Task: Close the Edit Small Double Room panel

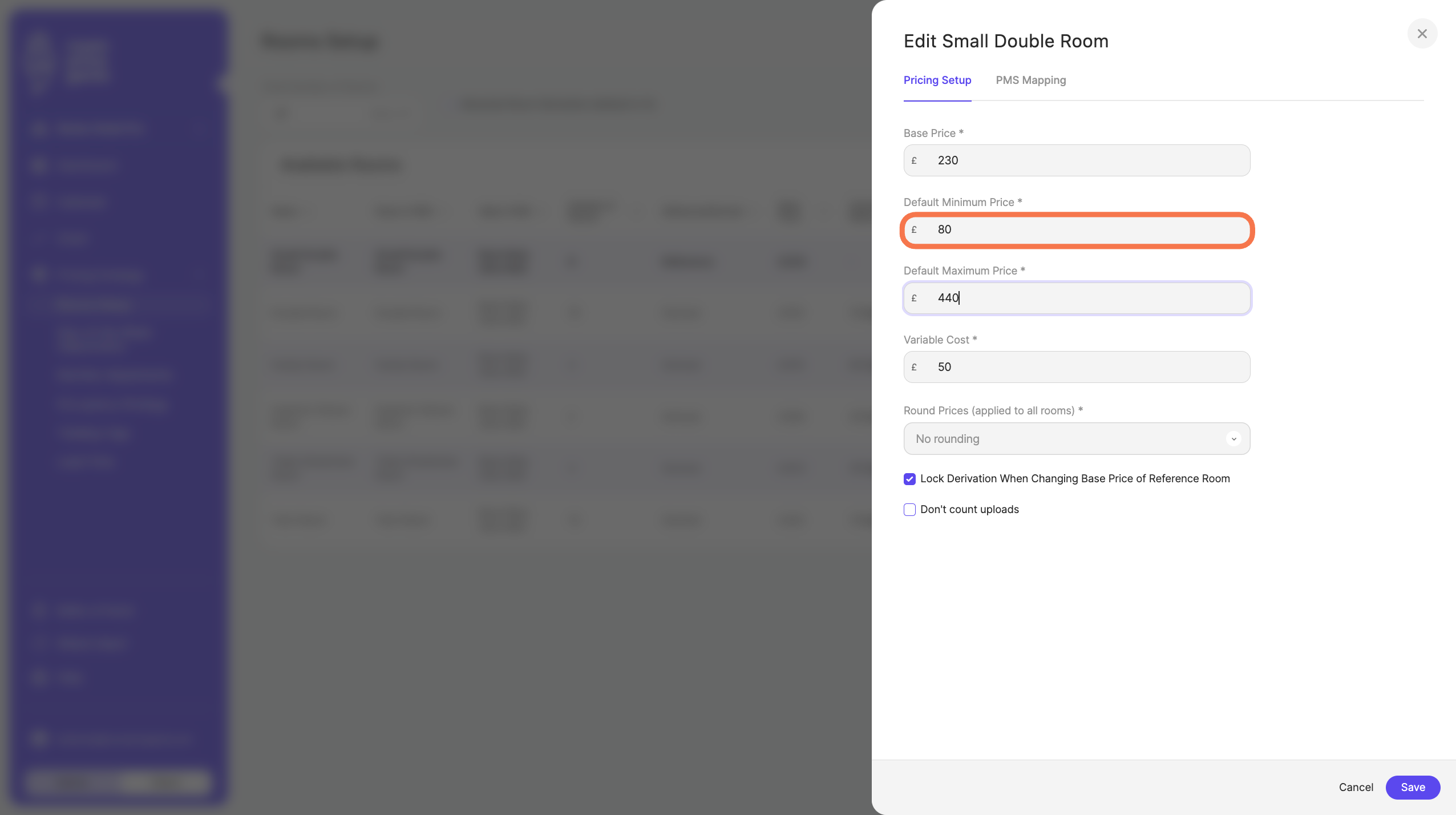Action: (1422, 34)
